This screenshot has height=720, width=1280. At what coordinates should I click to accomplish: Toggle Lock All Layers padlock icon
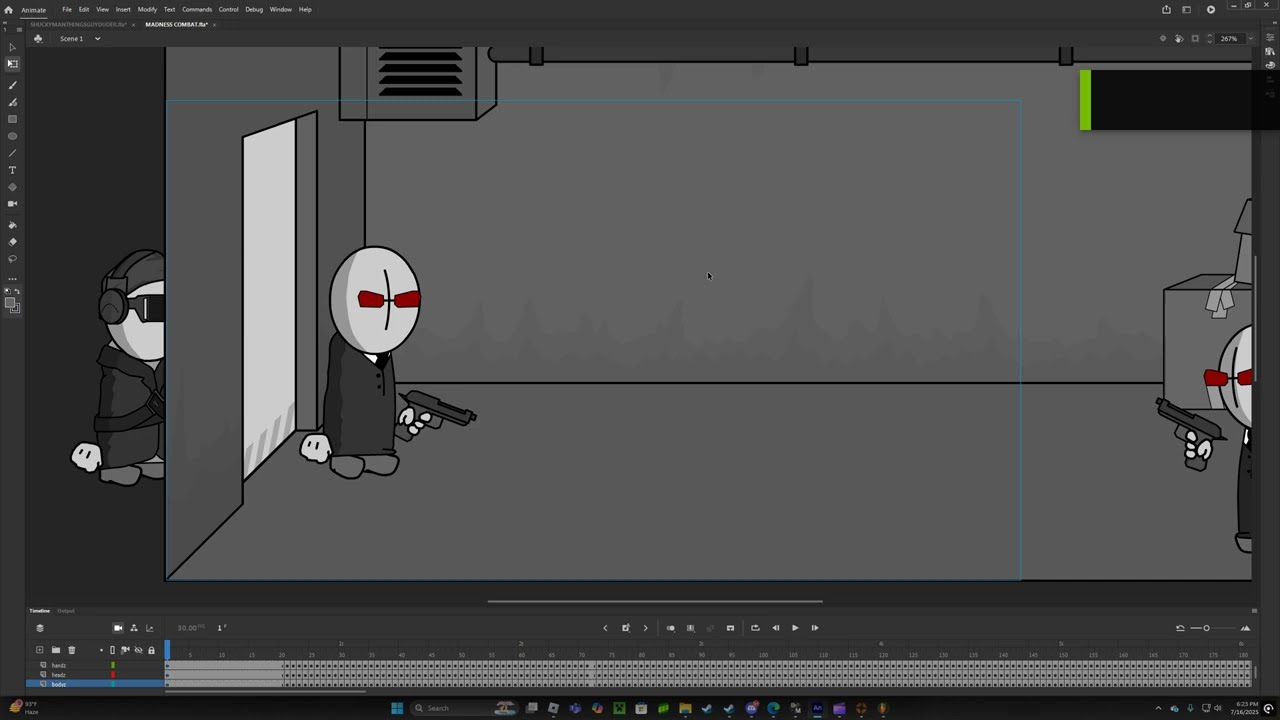tap(151, 650)
